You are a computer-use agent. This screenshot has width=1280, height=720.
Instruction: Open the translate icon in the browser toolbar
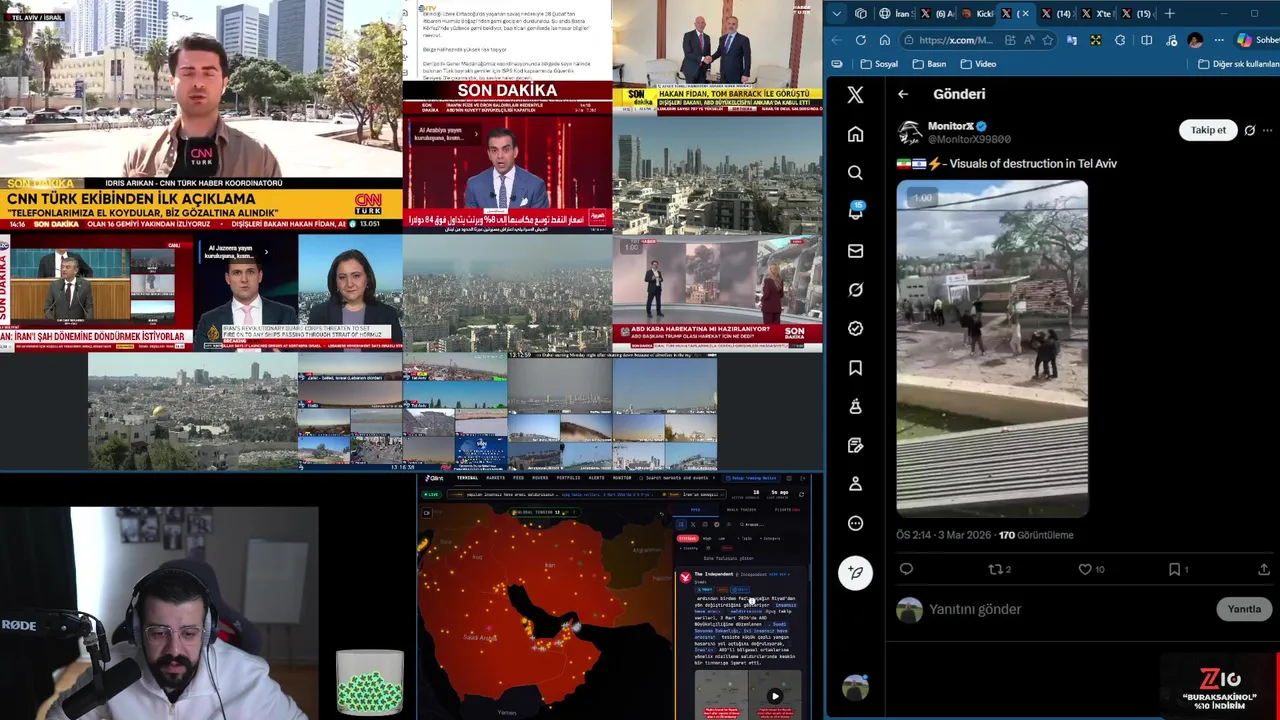tap(1072, 40)
